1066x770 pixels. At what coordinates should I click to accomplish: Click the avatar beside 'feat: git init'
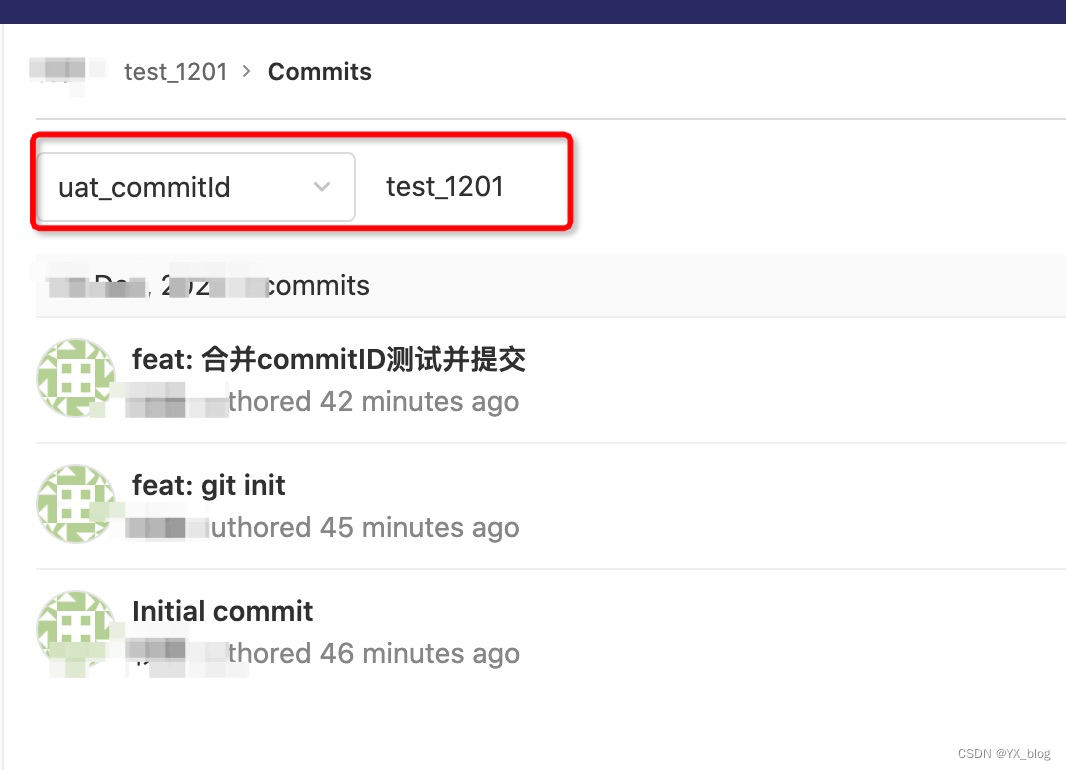pos(75,504)
